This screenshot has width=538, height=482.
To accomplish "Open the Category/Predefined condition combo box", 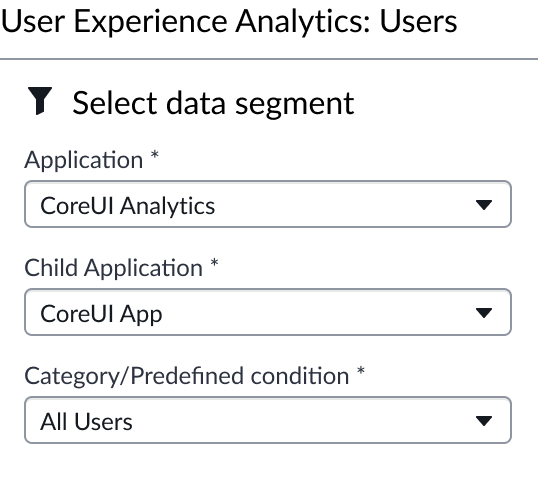I will 268,420.
